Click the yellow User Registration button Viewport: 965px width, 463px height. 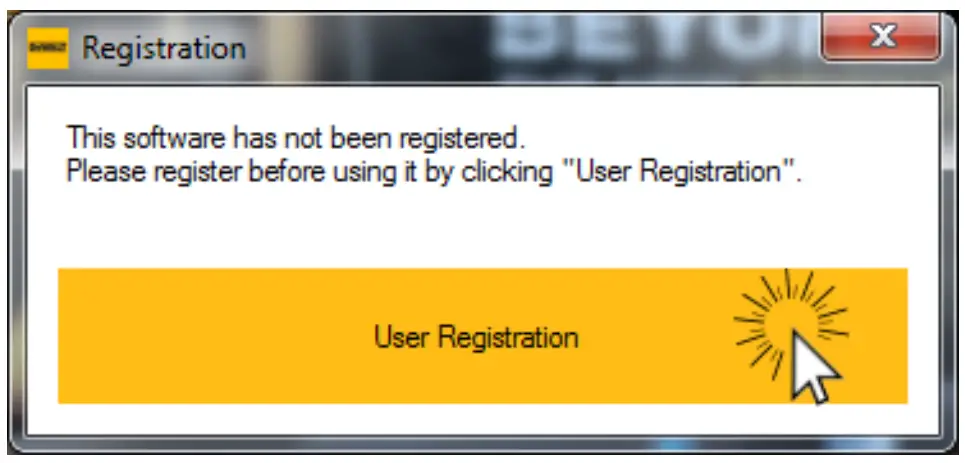click(x=482, y=336)
